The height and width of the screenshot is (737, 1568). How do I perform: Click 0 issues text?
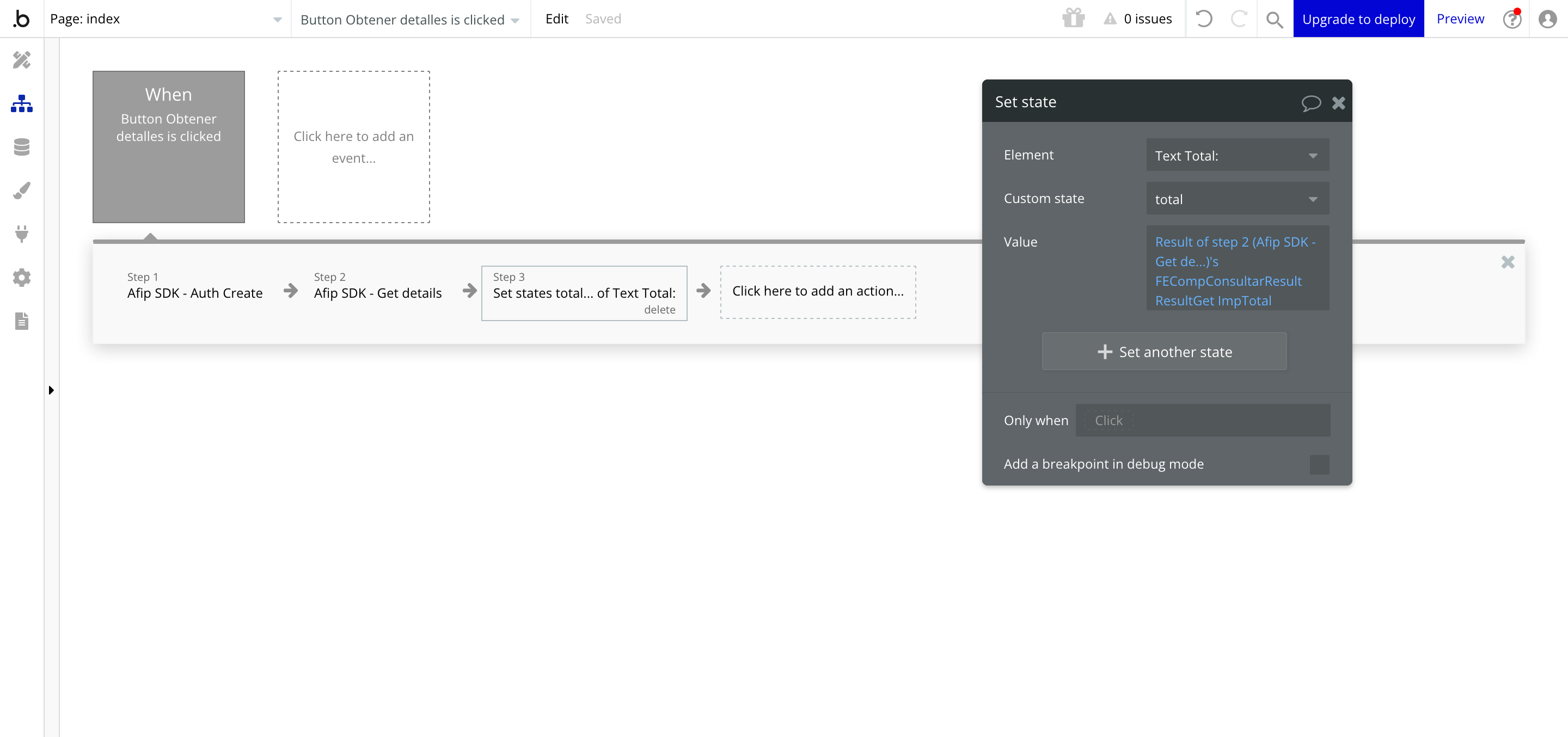[x=1147, y=19]
